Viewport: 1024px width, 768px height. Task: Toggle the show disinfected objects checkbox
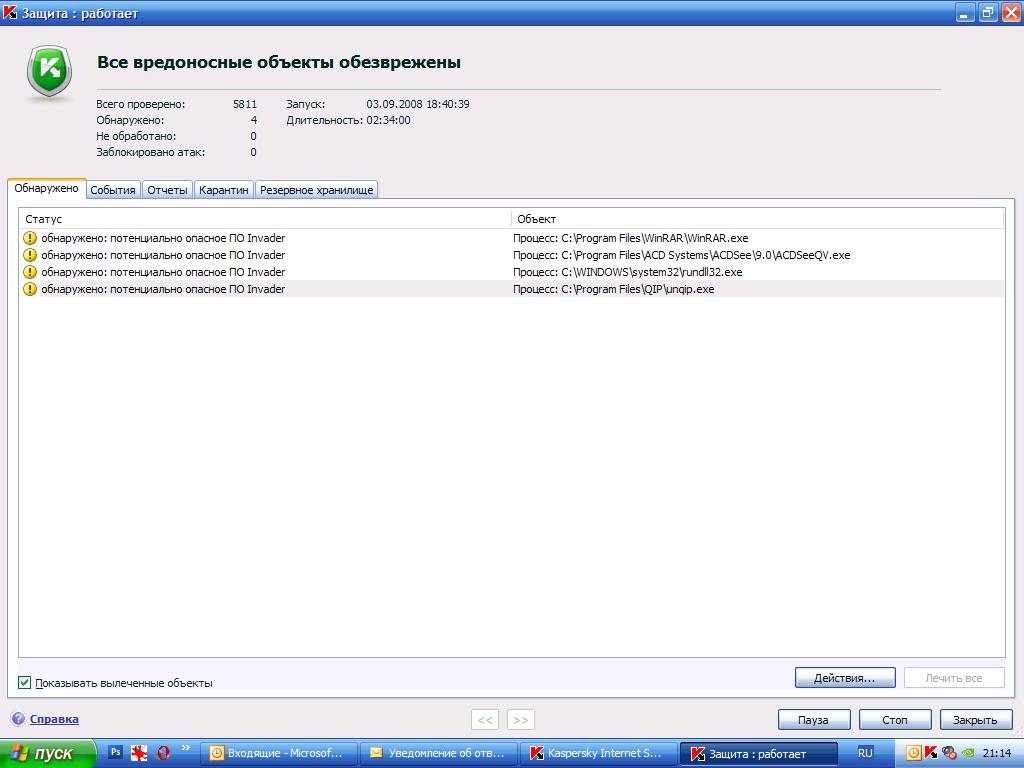(25, 682)
